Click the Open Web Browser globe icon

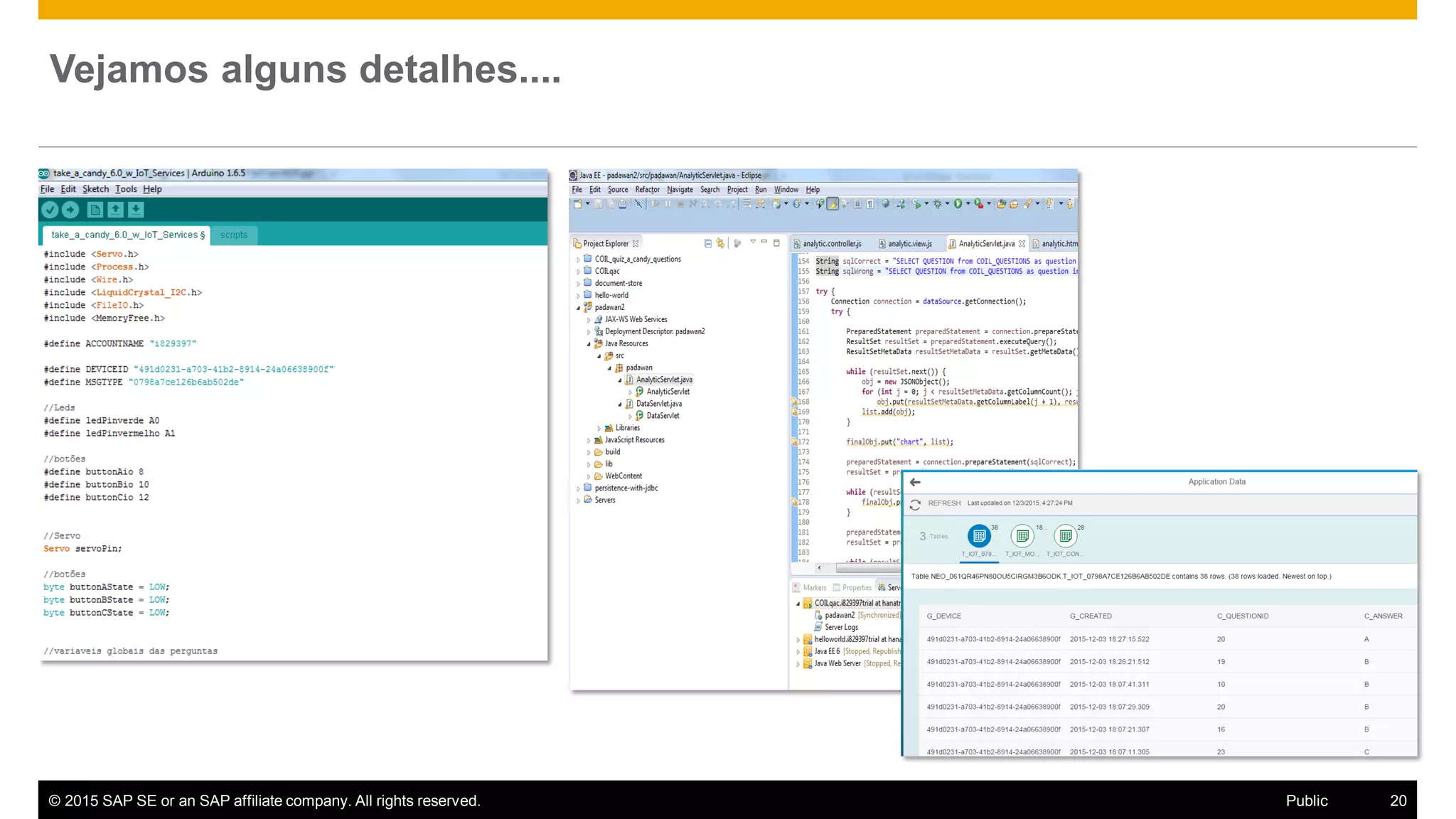coord(885,203)
